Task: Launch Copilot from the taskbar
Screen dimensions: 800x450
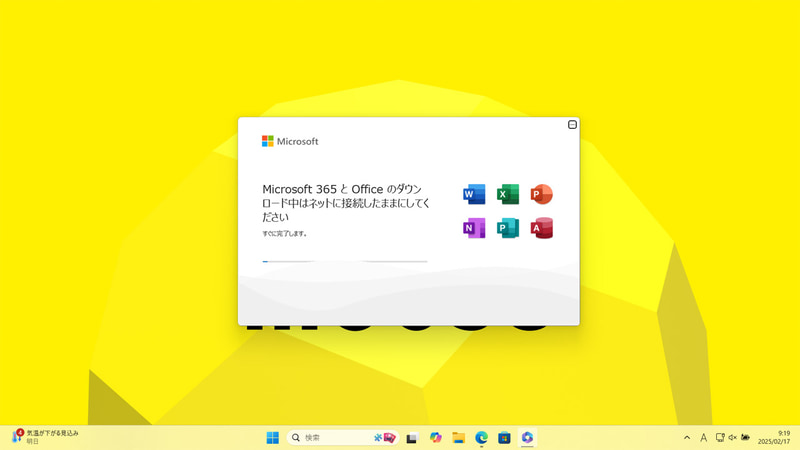Action: 435,438
